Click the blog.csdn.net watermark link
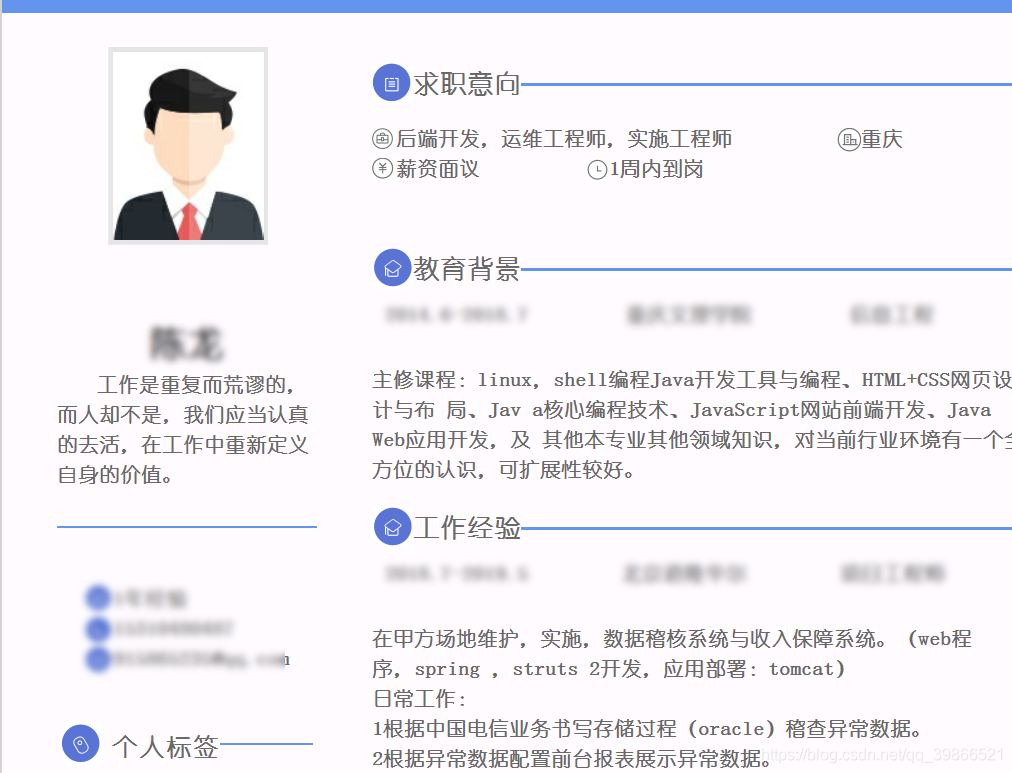This screenshot has height=773, width=1012. [x=883, y=755]
